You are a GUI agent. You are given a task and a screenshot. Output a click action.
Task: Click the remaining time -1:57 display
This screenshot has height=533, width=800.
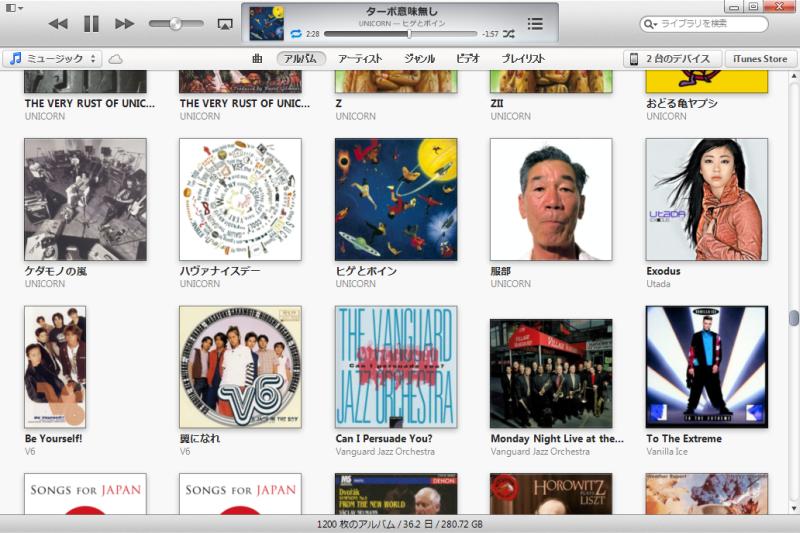click(x=490, y=34)
